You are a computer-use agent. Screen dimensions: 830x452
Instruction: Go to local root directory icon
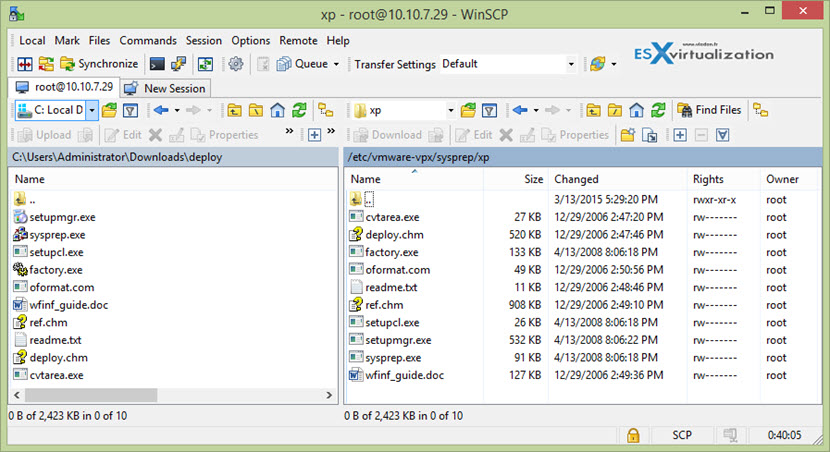tap(256, 110)
